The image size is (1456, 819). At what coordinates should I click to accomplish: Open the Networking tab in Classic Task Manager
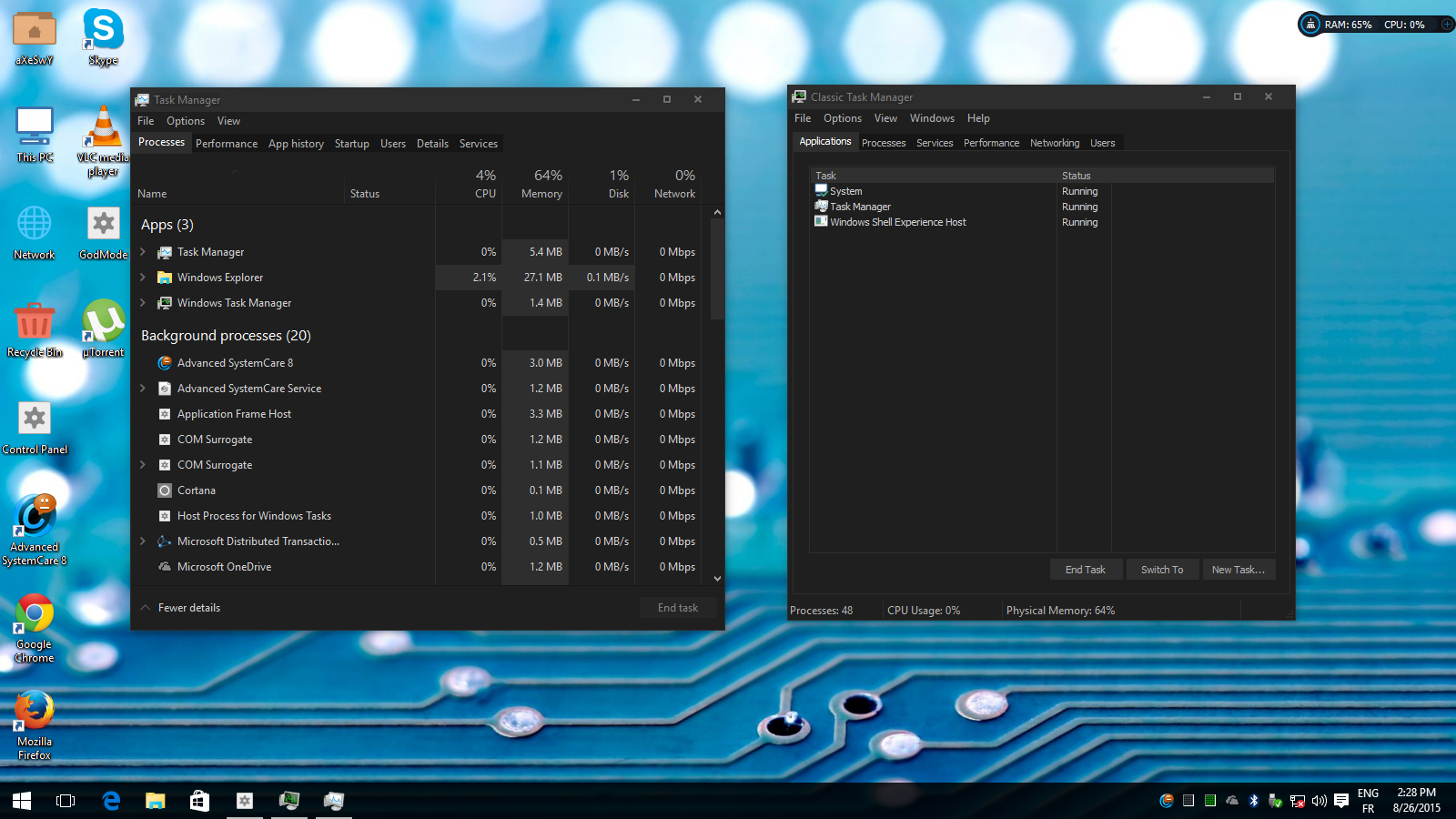[1054, 143]
